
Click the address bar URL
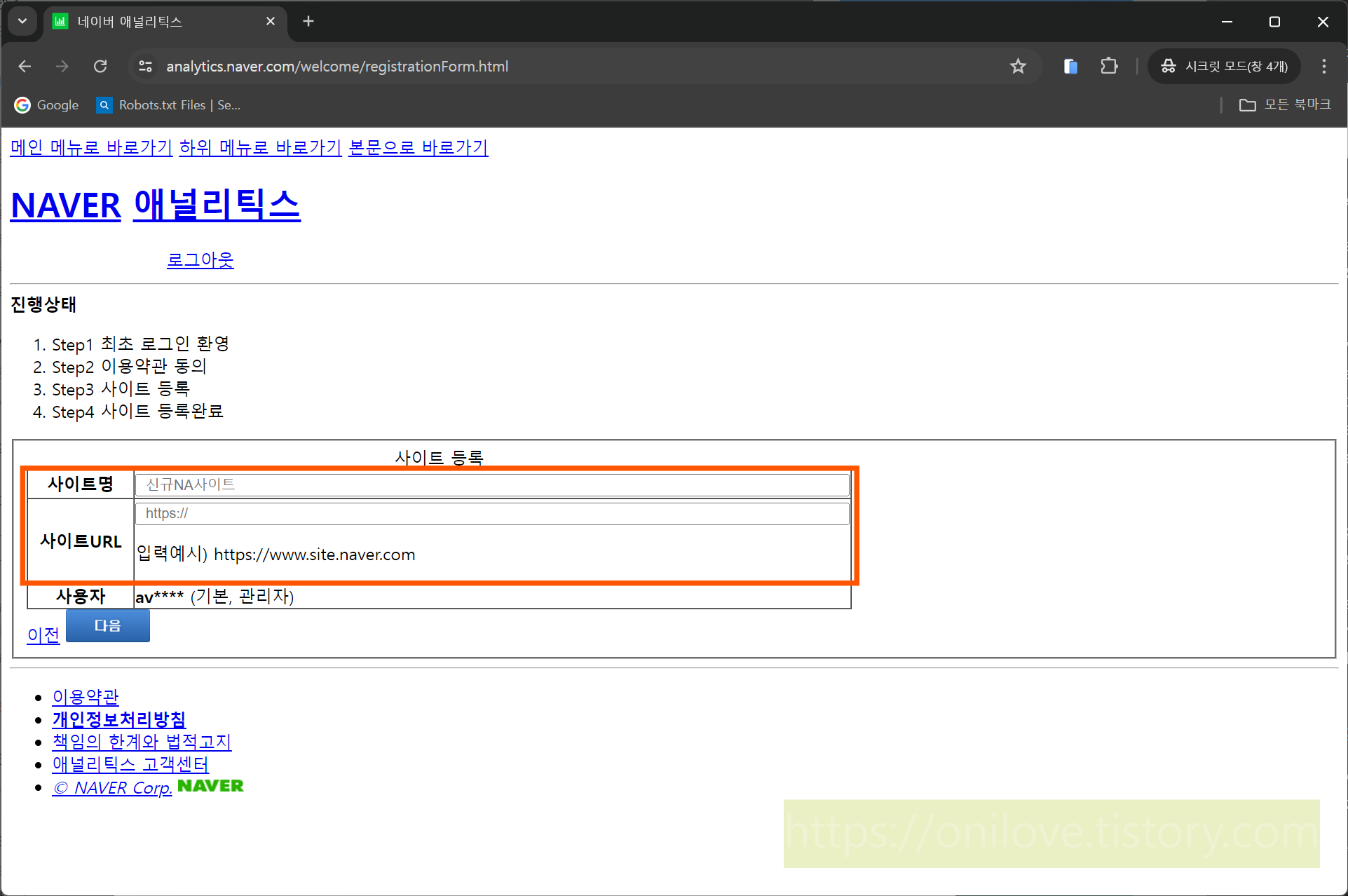pos(337,66)
